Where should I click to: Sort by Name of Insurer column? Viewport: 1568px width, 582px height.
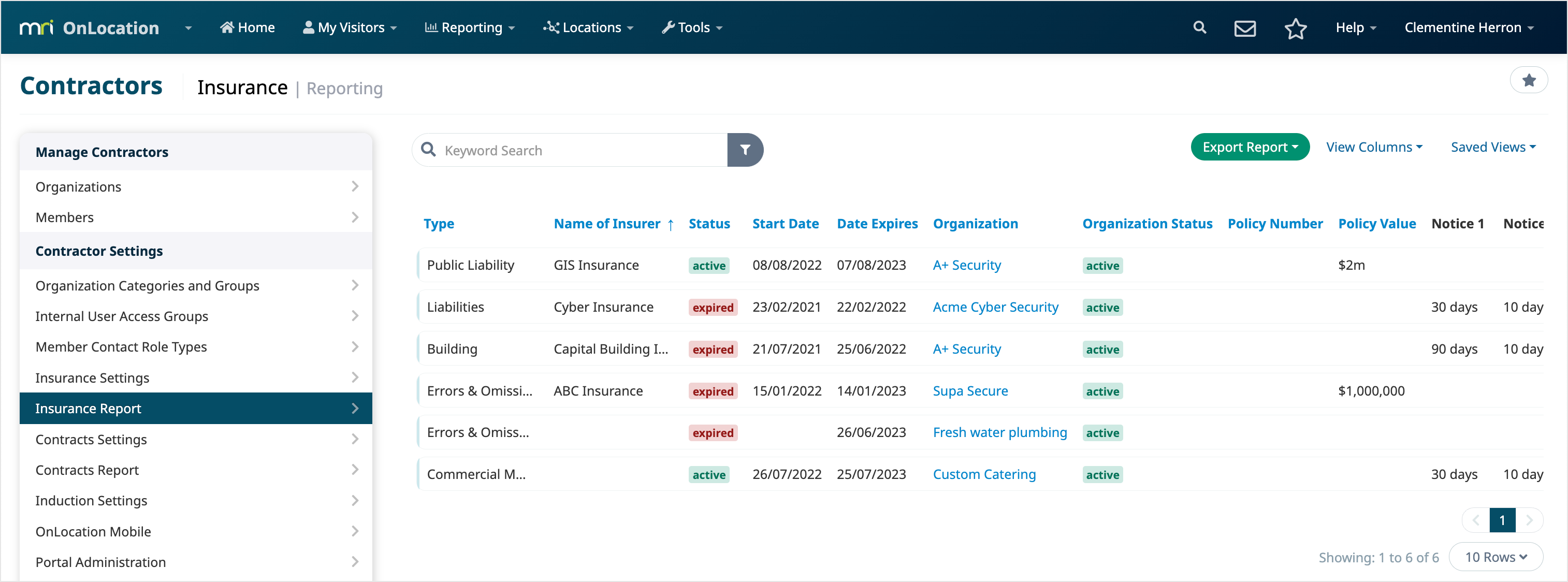coord(607,223)
